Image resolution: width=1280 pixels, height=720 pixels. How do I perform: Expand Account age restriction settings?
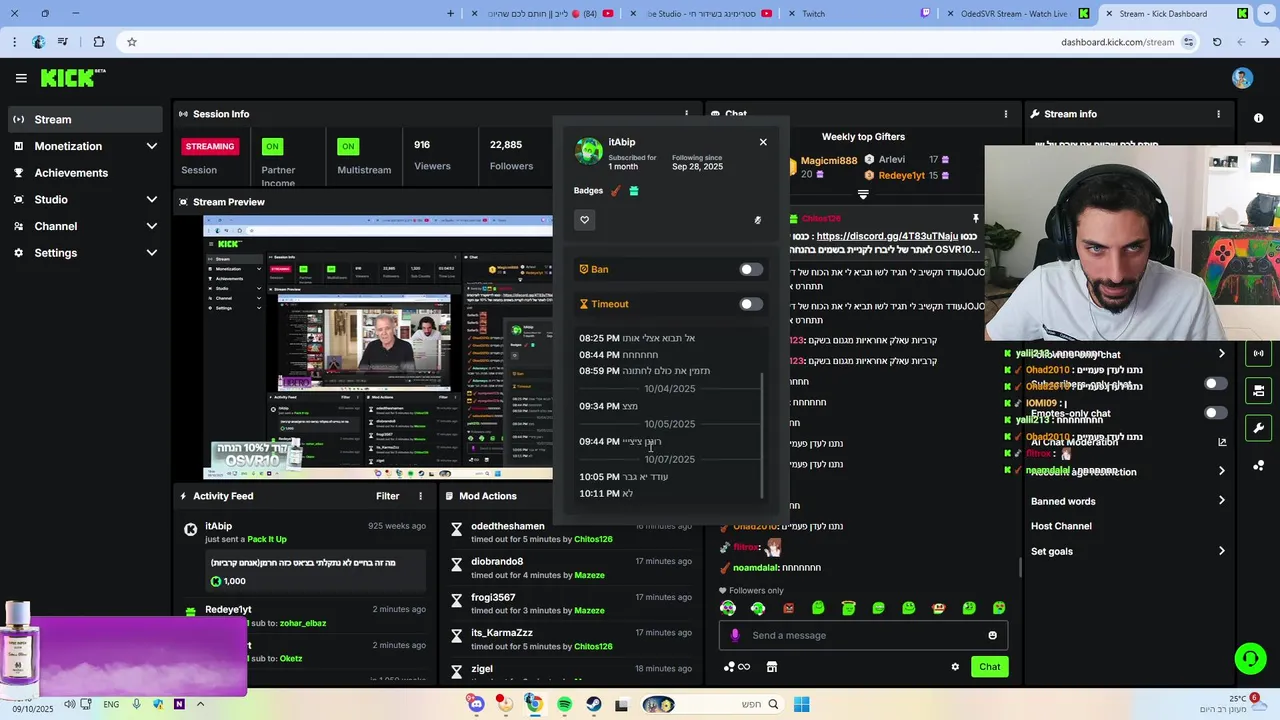[x=1221, y=471]
